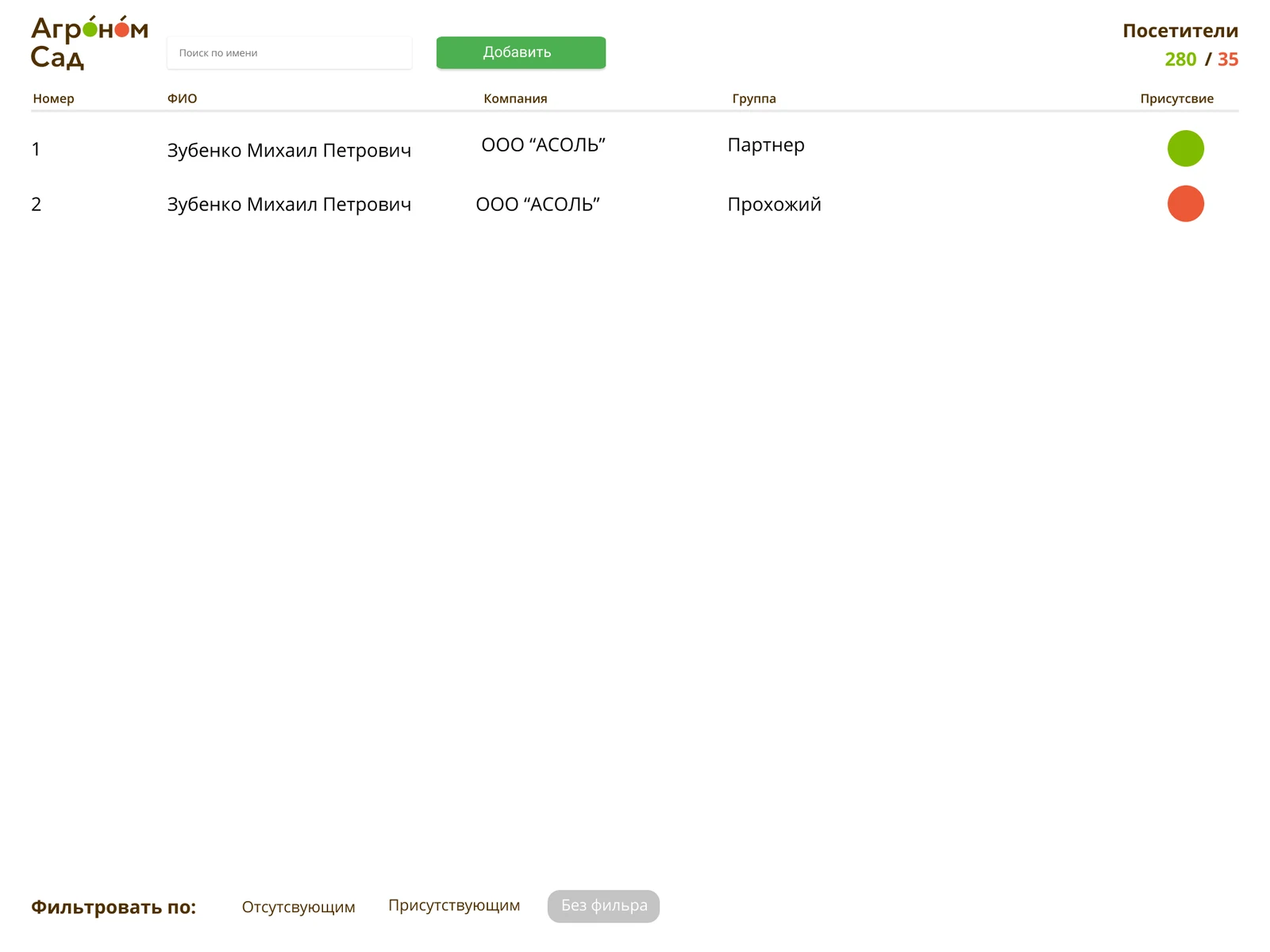
Task: Focus the 'Поиск по имени' search field
Action: click(290, 53)
